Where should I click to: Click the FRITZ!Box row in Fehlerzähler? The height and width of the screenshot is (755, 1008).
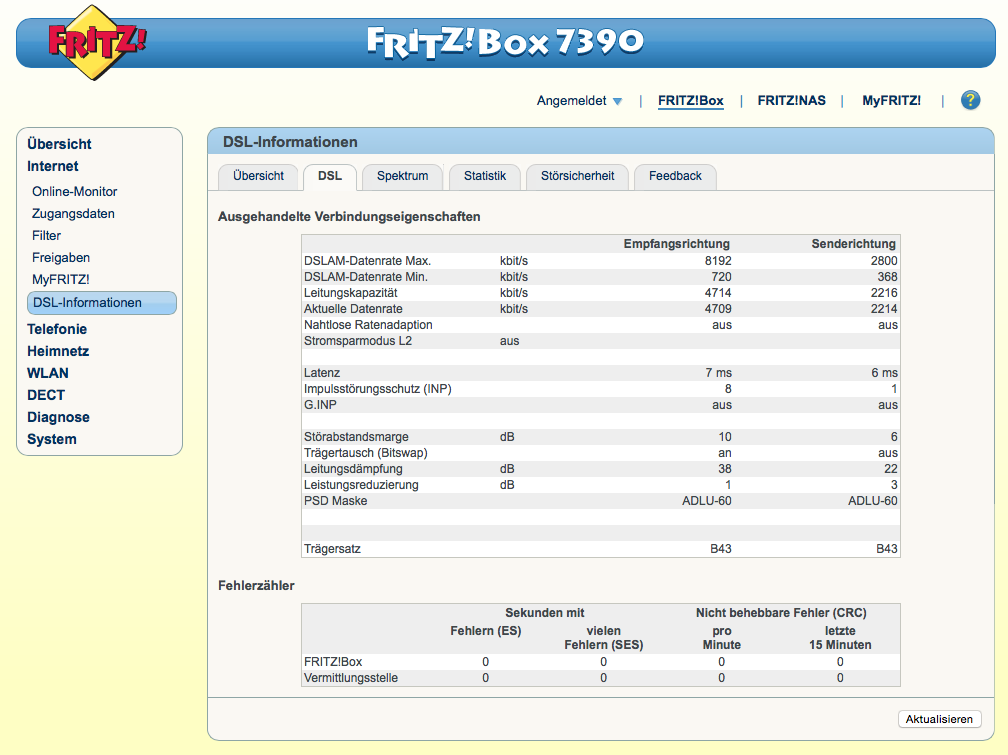click(601, 662)
